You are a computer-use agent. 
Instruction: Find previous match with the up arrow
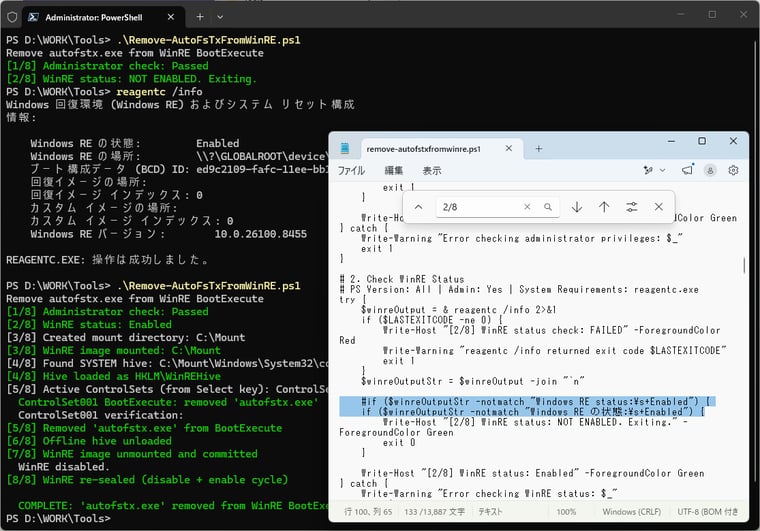[x=604, y=207]
